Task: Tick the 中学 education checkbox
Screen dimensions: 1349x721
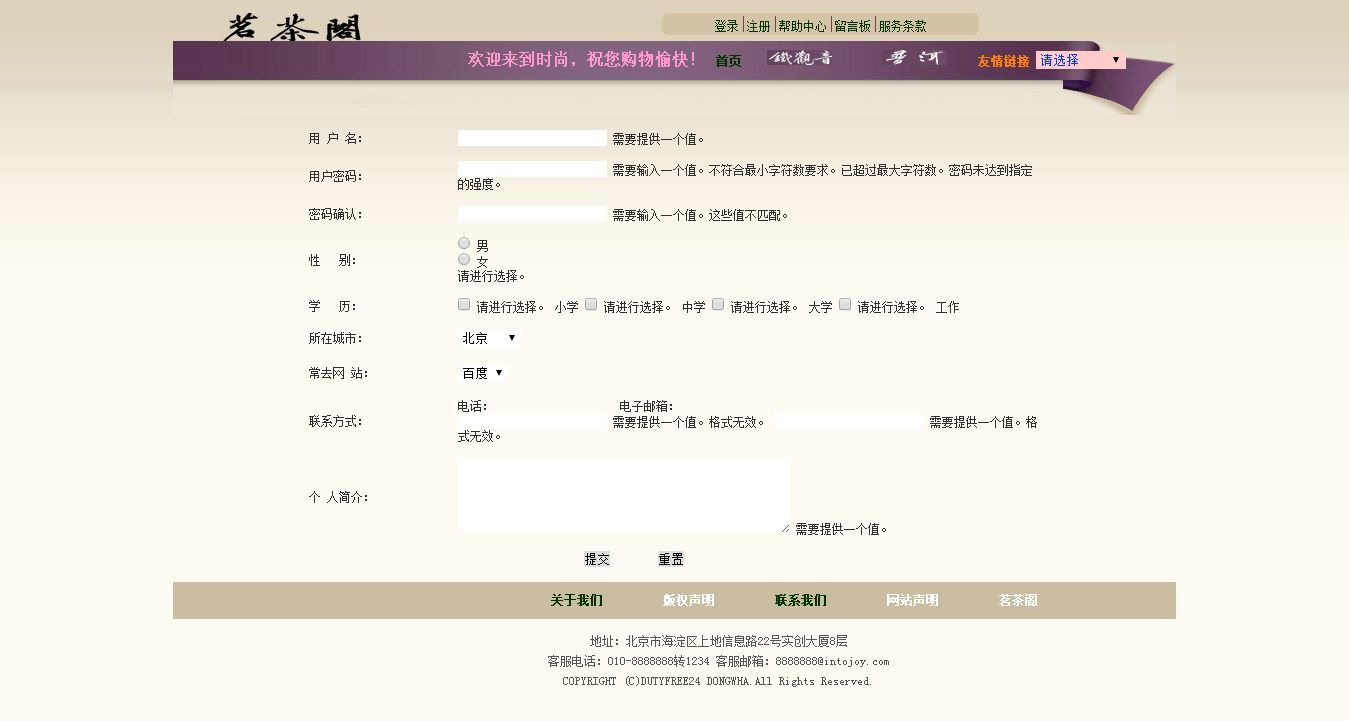Action: 591,304
